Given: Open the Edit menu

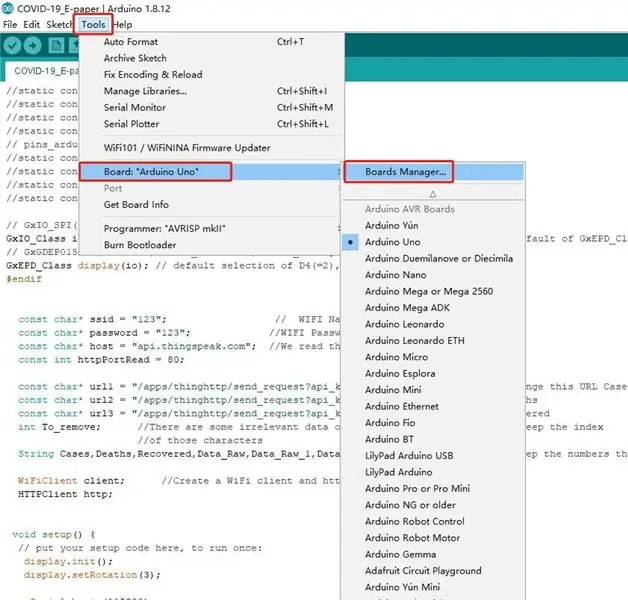Looking at the screenshot, I should pyautogui.click(x=31, y=24).
